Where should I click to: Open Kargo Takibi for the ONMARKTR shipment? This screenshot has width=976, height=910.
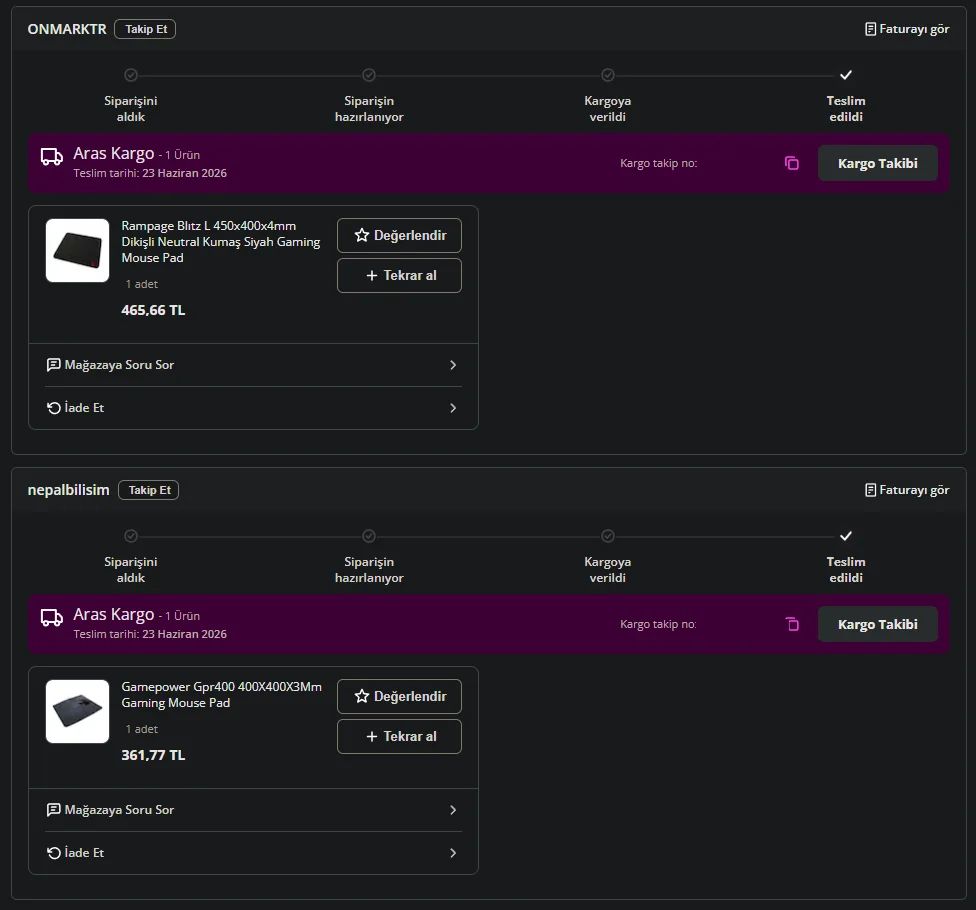point(878,163)
